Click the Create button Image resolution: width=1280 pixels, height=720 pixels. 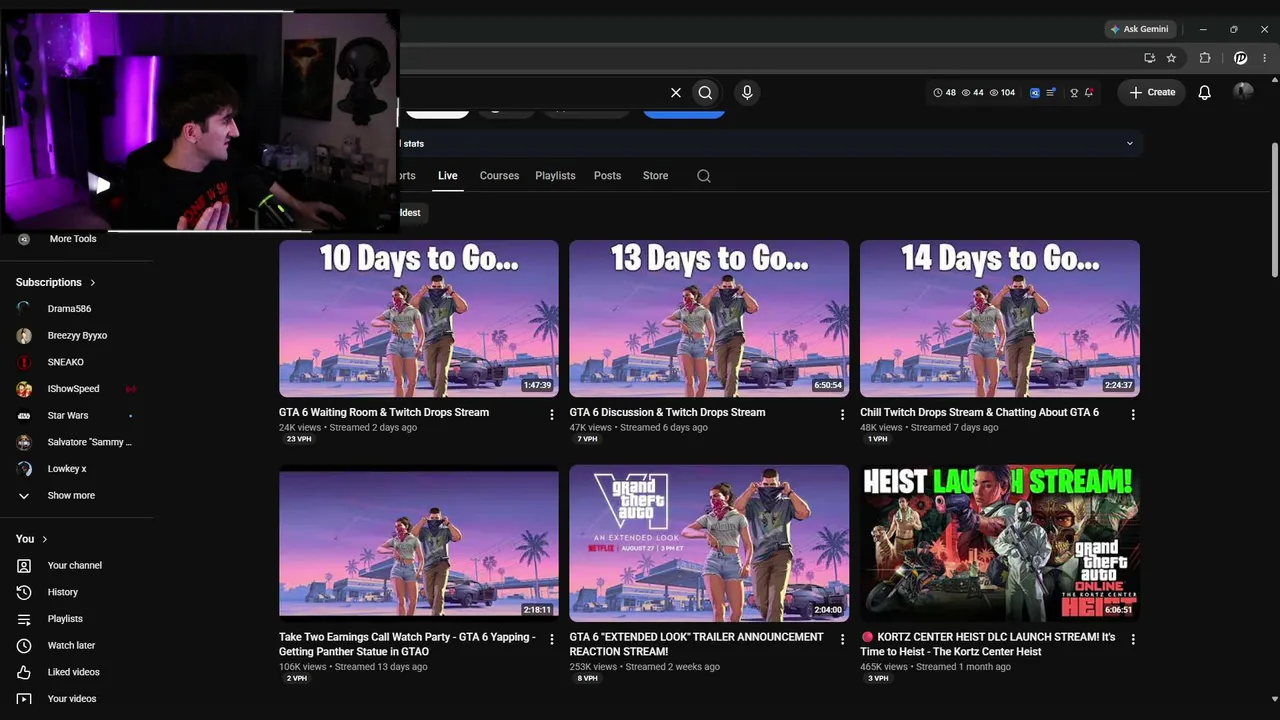pos(1152,93)
